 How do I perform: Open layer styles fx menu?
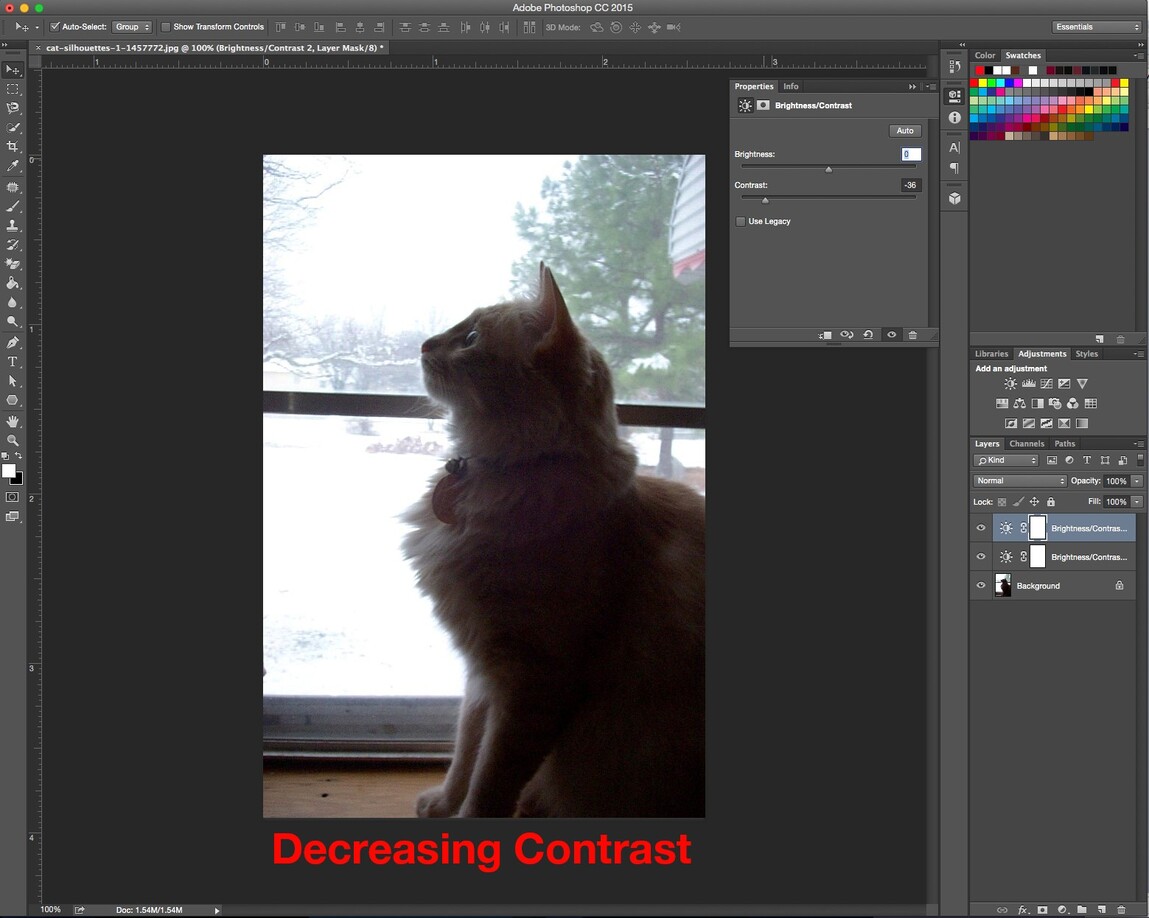[1023, 909]
